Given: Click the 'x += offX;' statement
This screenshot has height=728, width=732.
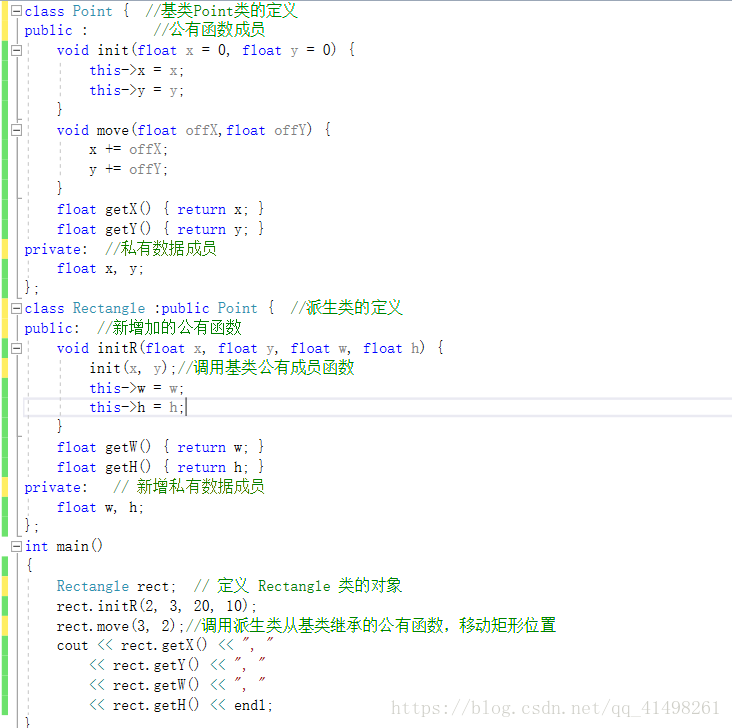Looking at the screenshot, I should pyautogui.click(x=128, y=149).
